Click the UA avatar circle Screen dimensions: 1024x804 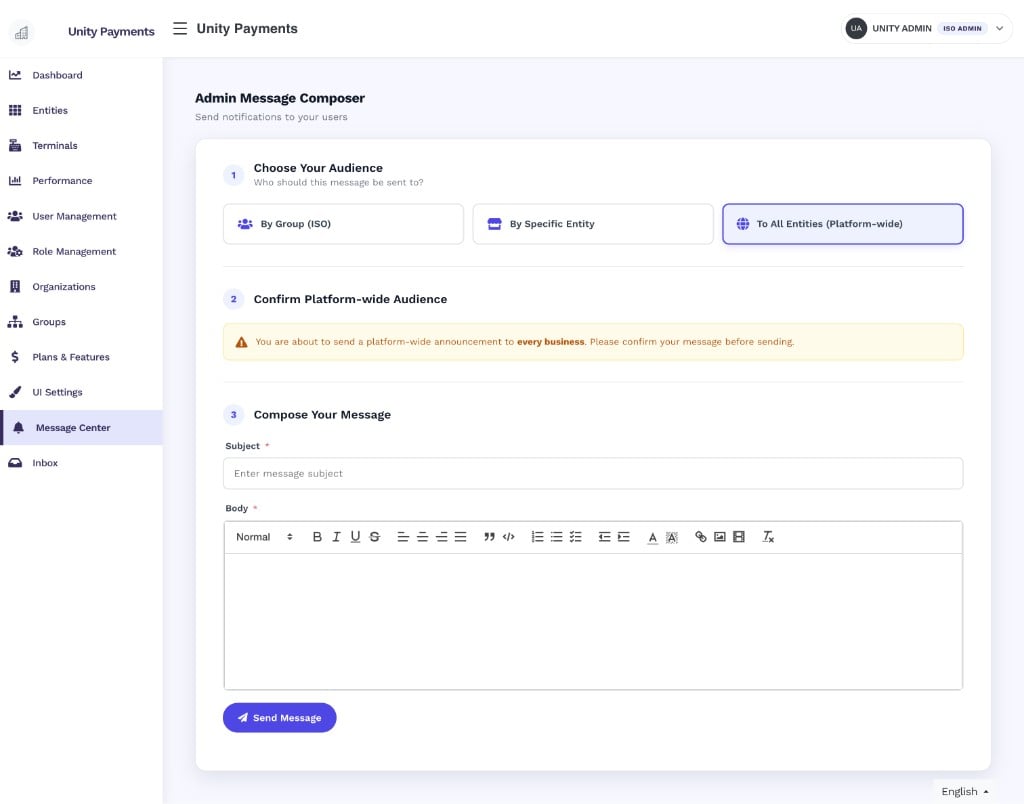point(856,29)
